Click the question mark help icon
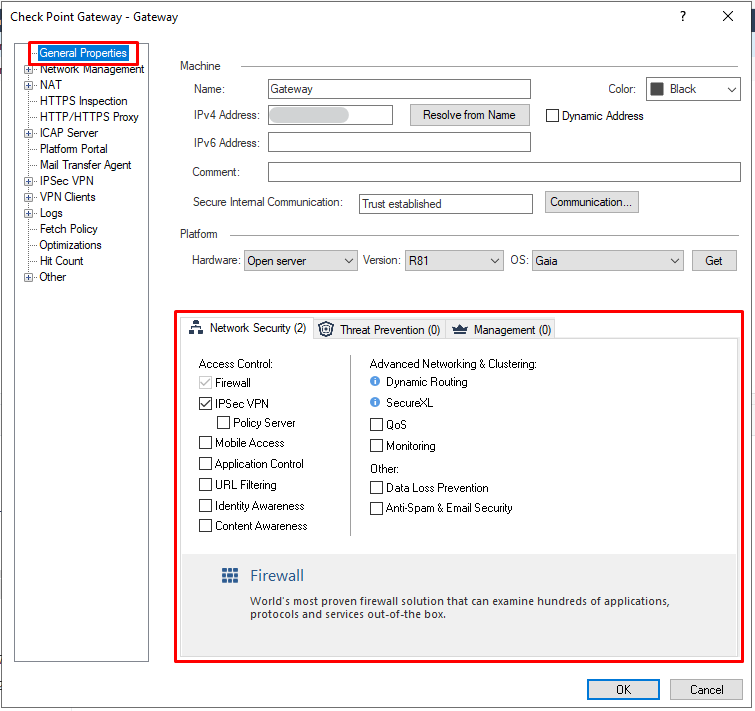This screenshot has width=755, height=711. coord(683,17)
